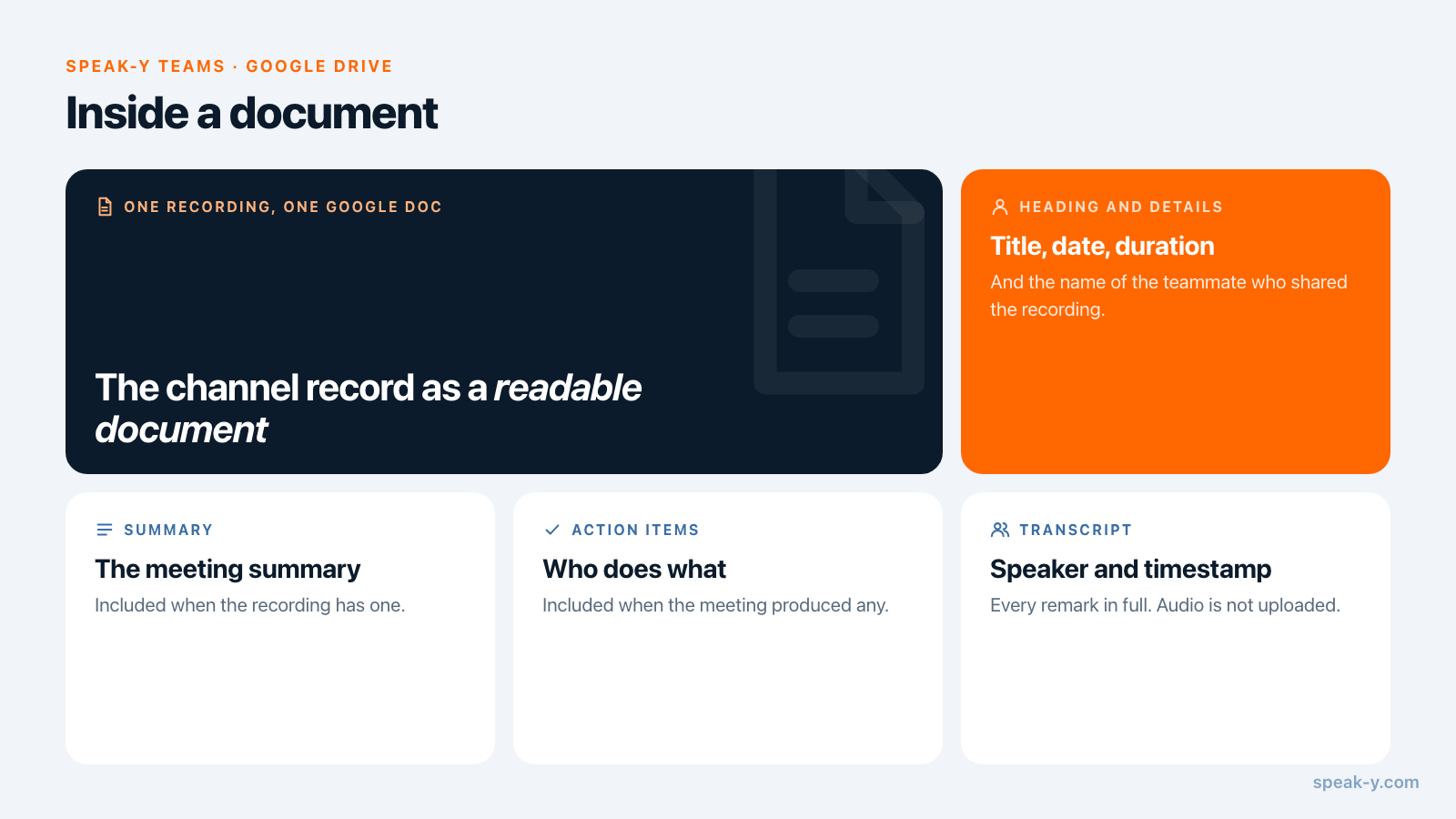Click the 'SUMMARY' label
The image size is (1456, 819).
pos(168,530)
